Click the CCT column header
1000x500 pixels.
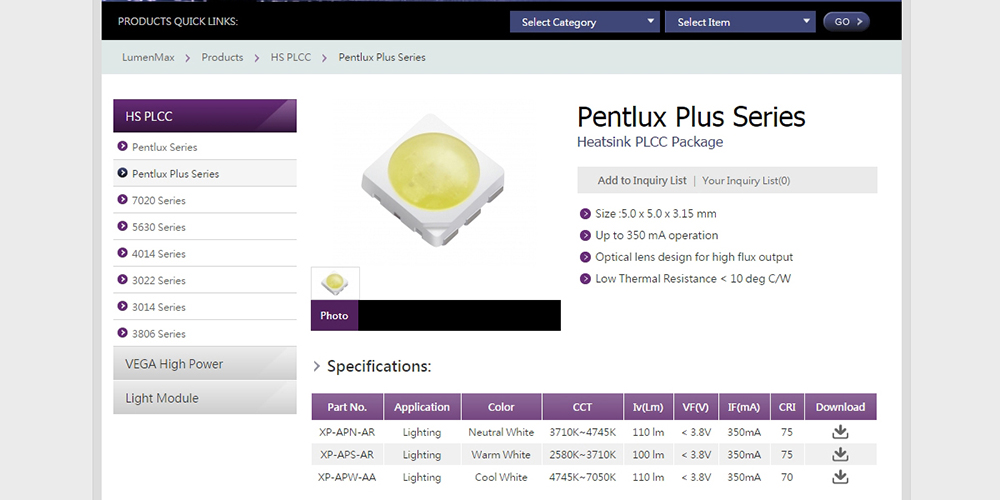(x=582, y=407)
